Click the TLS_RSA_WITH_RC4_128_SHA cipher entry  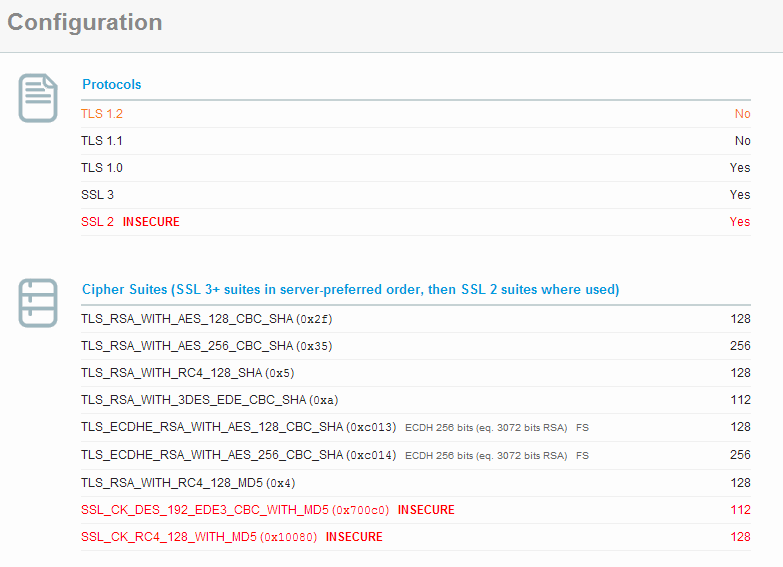pos(188,373)
